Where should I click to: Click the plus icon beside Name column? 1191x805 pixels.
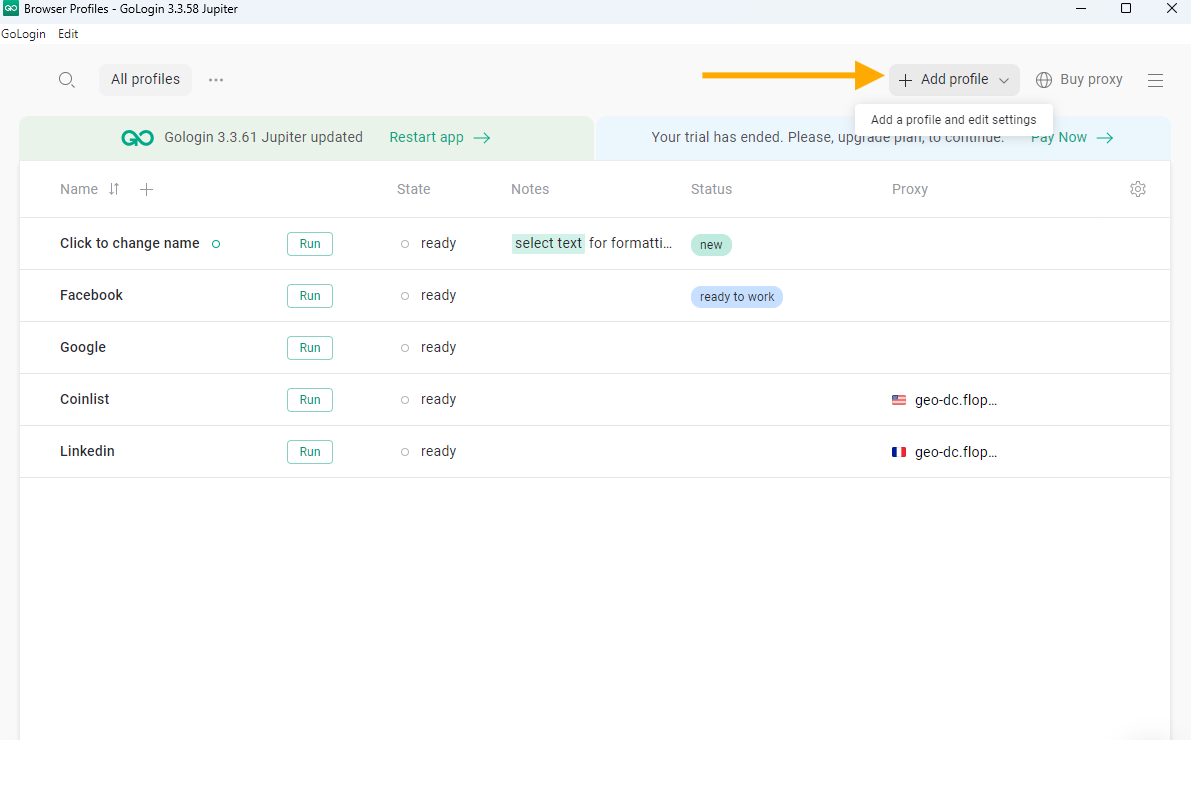coord(147,189)
